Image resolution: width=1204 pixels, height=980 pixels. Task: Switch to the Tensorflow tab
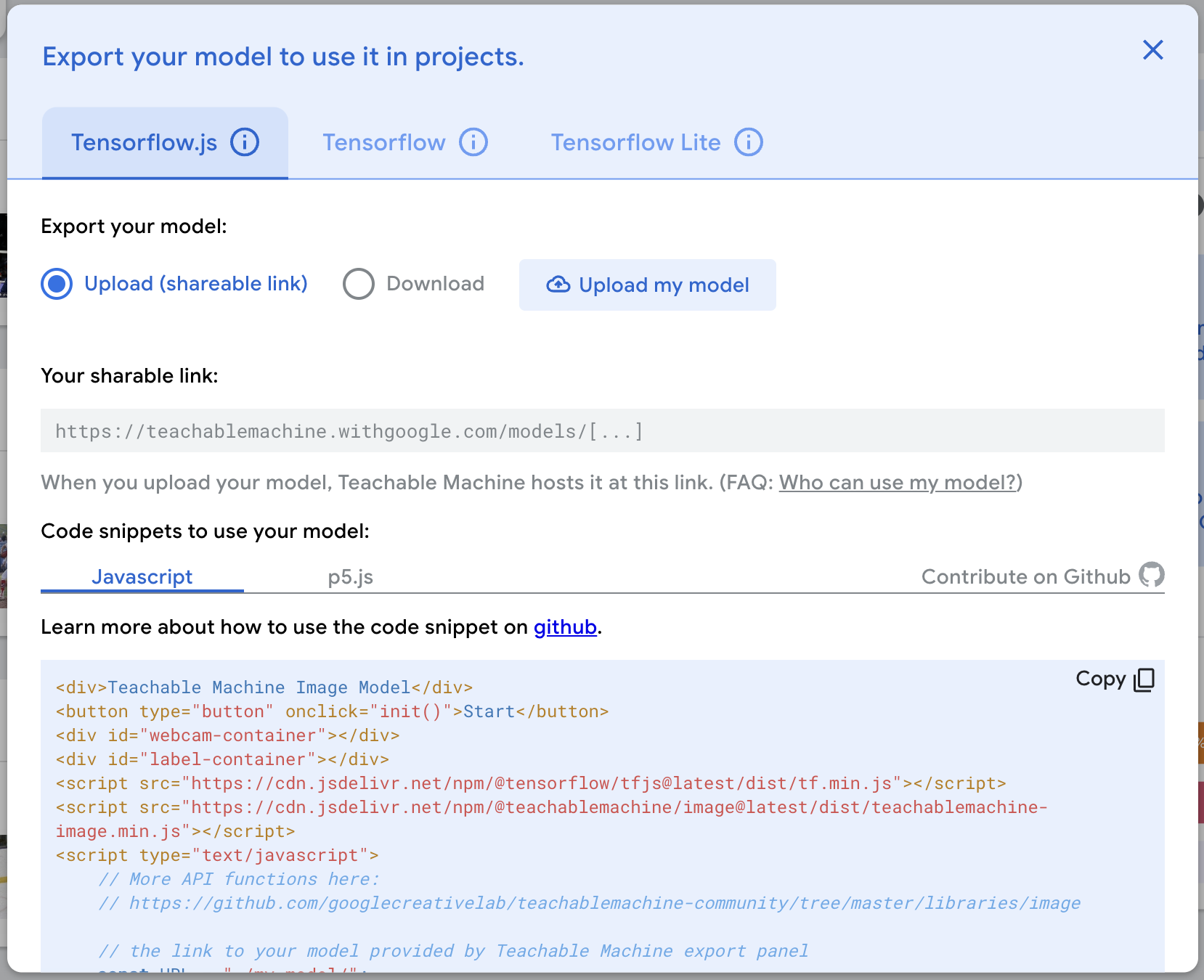tap(383, 142)
